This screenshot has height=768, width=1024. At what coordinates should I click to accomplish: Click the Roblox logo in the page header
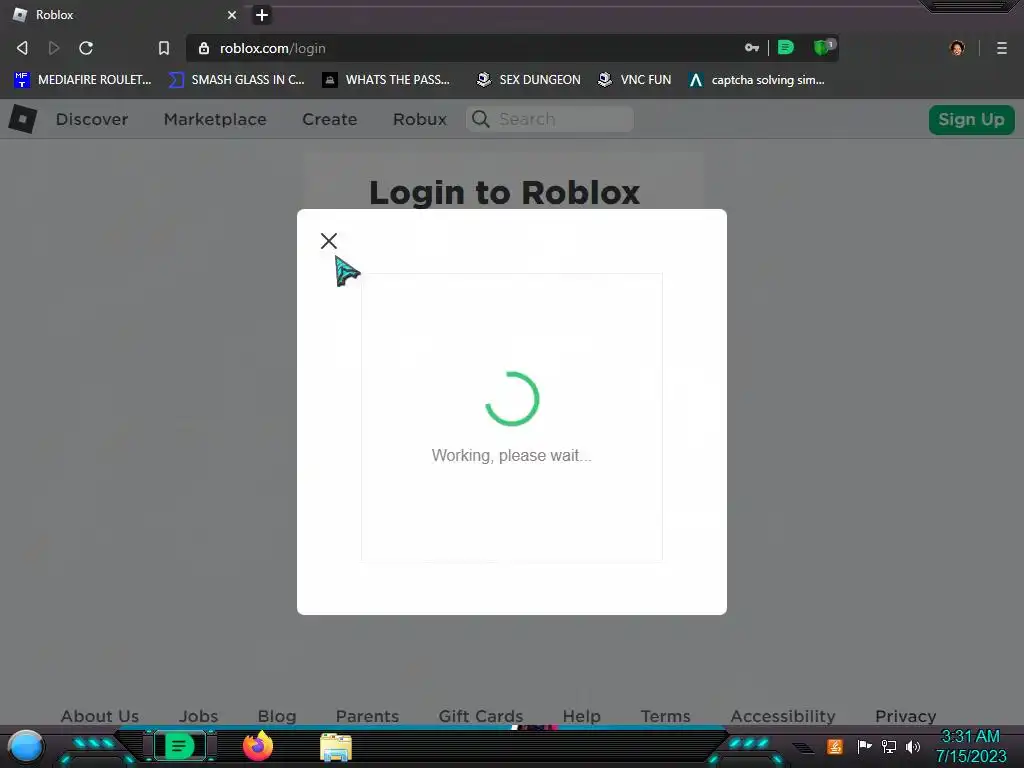click(x=23, y=119)
